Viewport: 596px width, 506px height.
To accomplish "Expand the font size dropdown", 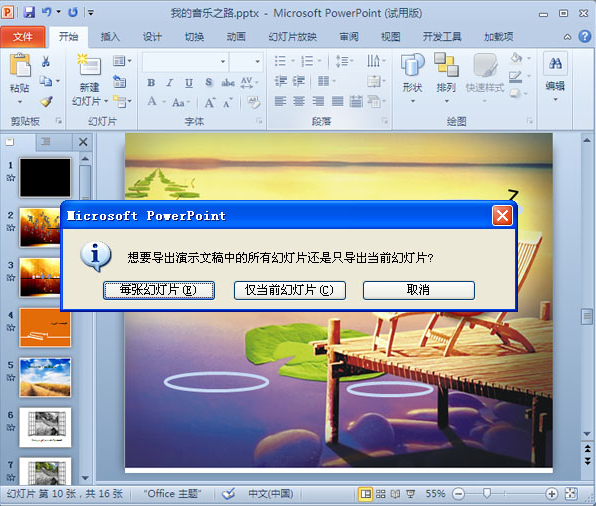I will click(x=257, y=62).
